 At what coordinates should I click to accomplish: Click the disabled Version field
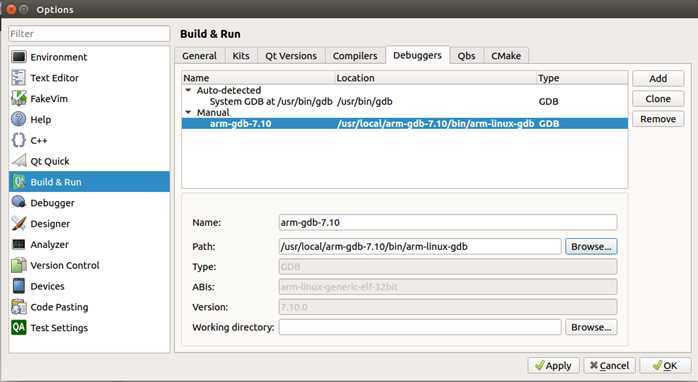coord(448,307)
